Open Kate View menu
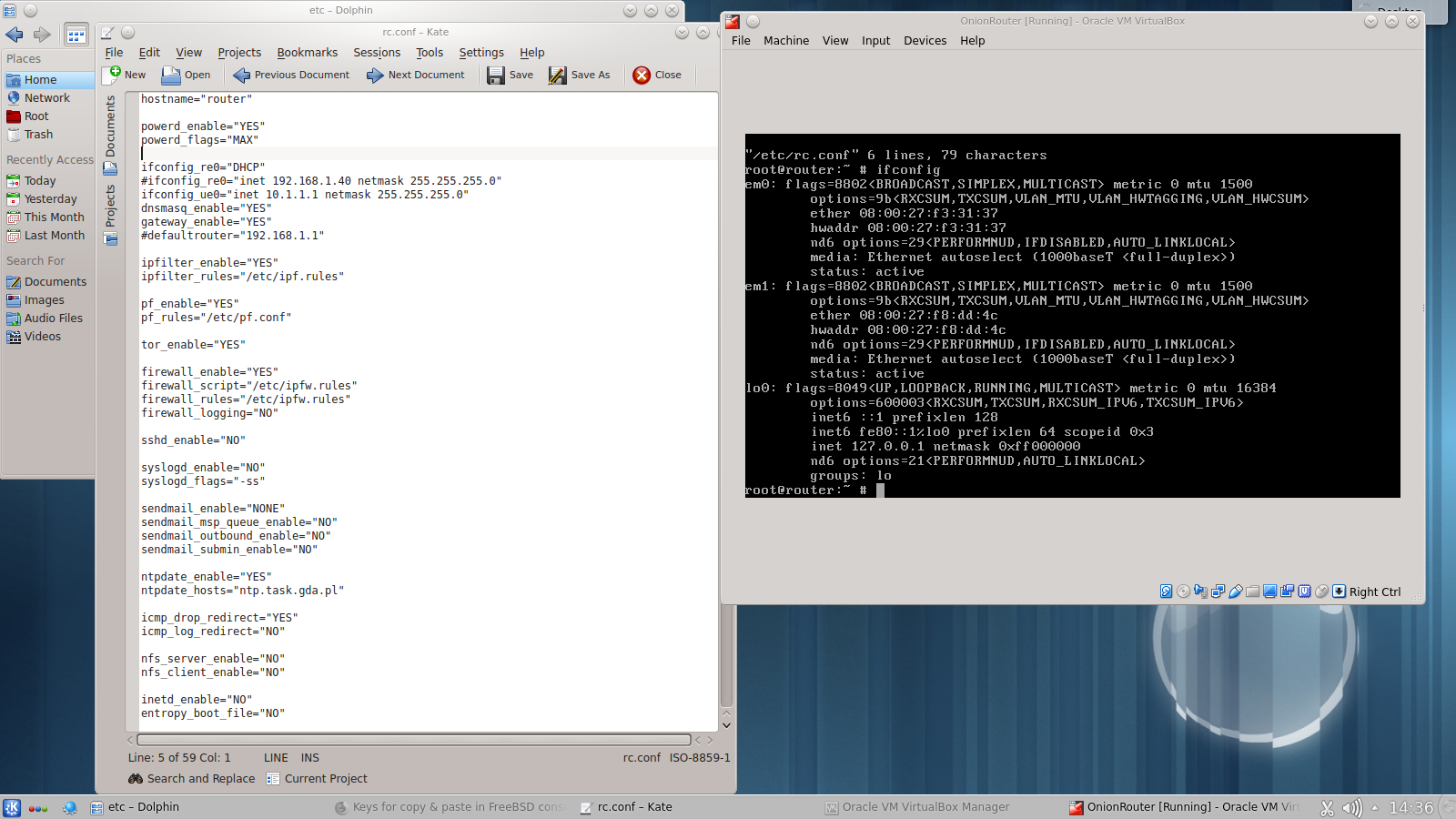Viewport: 1456px width, 819px height. [188, 52]
